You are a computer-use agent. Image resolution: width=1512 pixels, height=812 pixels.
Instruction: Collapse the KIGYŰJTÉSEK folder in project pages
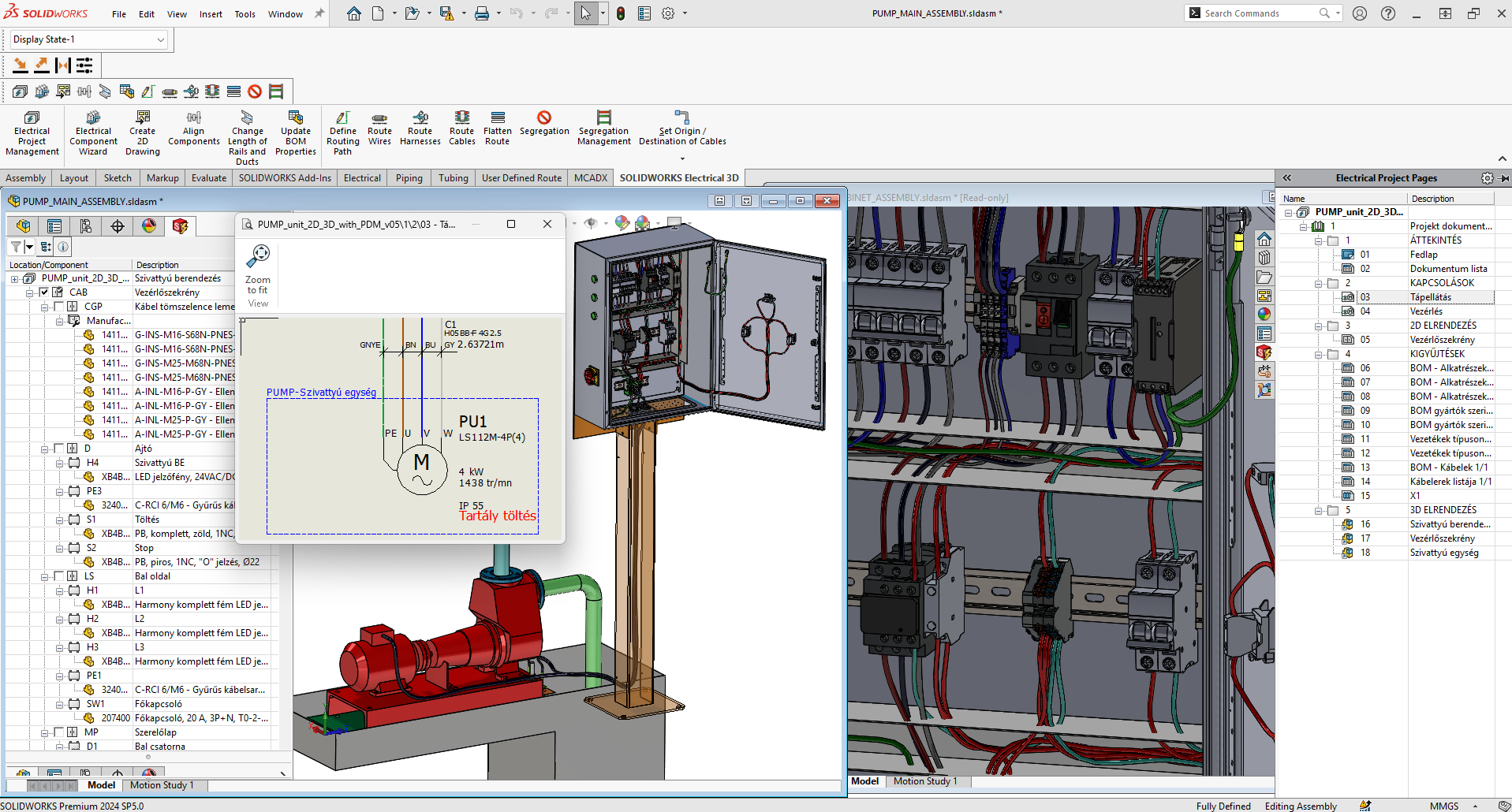point(1318,354)
